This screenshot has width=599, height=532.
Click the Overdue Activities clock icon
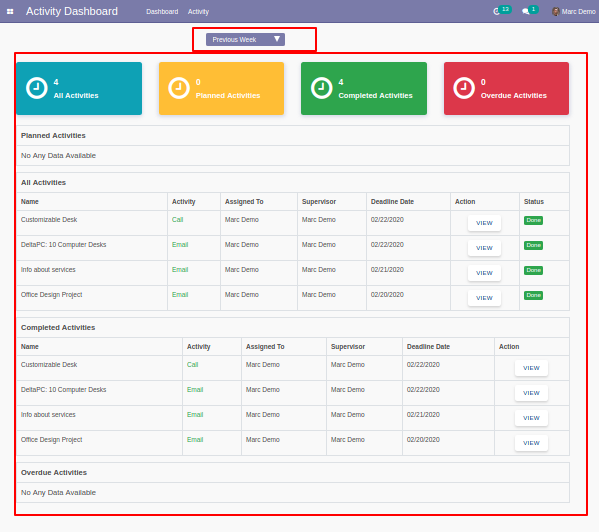click(x=464, y=88)
